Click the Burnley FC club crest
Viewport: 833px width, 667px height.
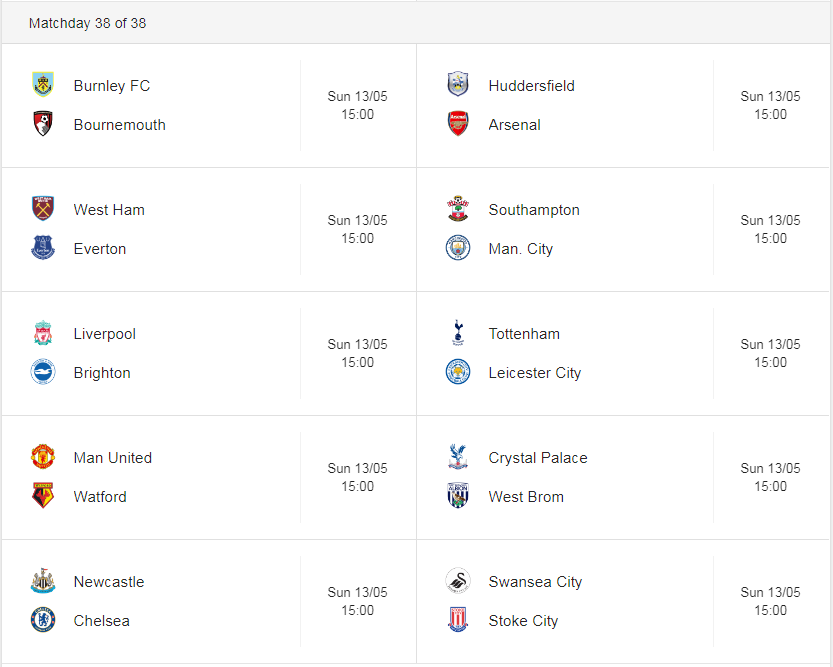point(43,85)
